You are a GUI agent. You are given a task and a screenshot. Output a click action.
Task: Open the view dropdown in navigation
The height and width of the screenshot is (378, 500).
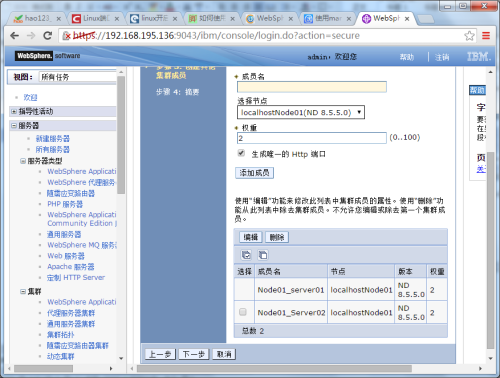tap(78, 77)
